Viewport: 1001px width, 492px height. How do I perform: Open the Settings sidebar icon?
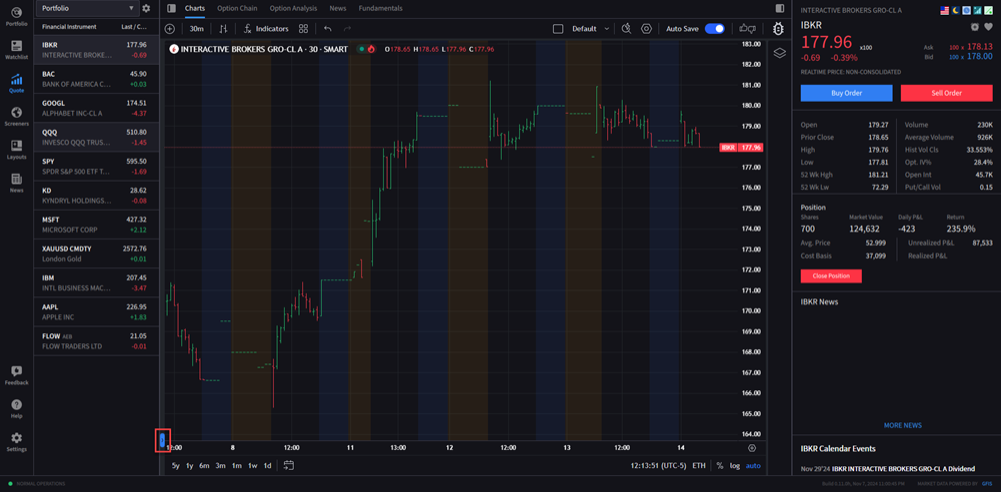click(16, 442)
